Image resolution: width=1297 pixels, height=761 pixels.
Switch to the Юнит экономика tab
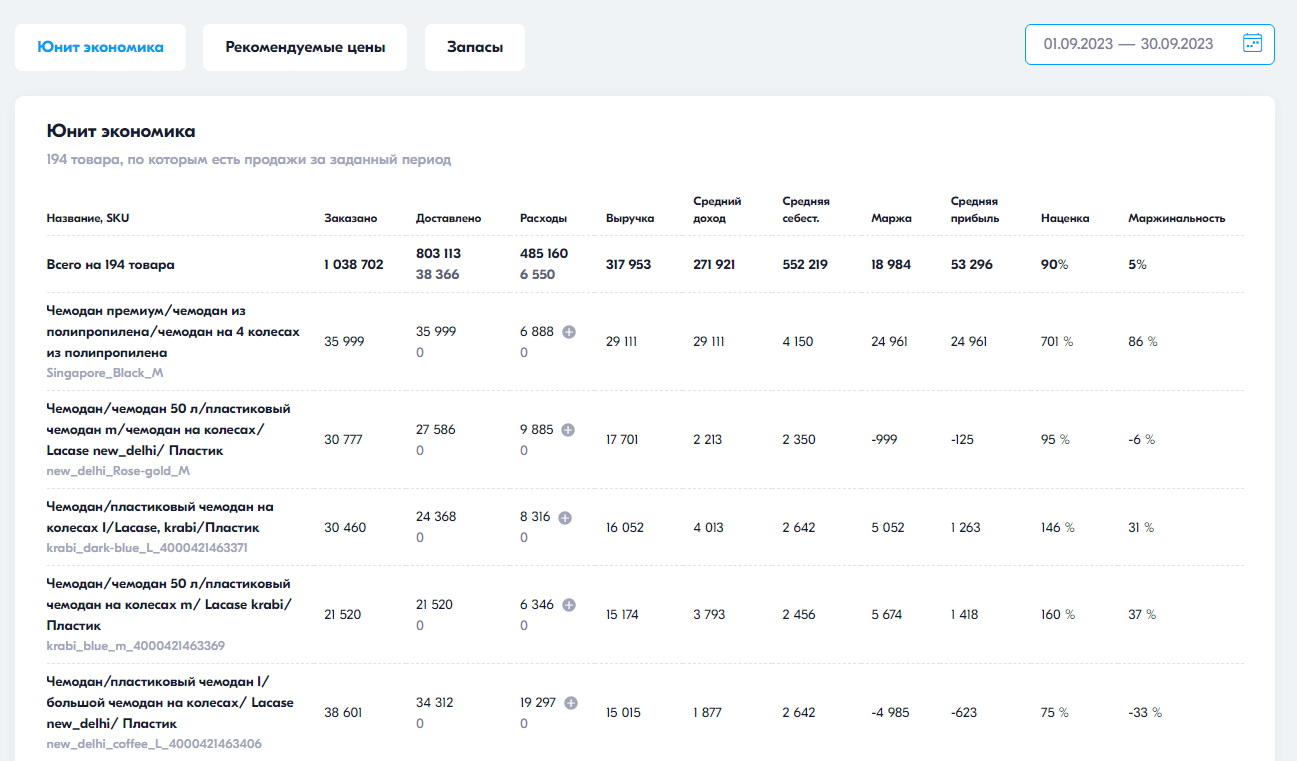(100, 47)
